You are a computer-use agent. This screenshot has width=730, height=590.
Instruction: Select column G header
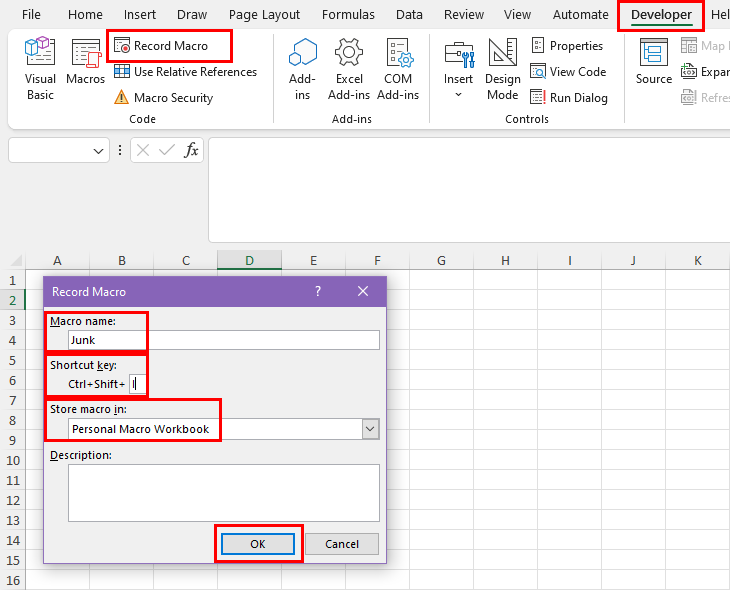(x=441, y=260)
